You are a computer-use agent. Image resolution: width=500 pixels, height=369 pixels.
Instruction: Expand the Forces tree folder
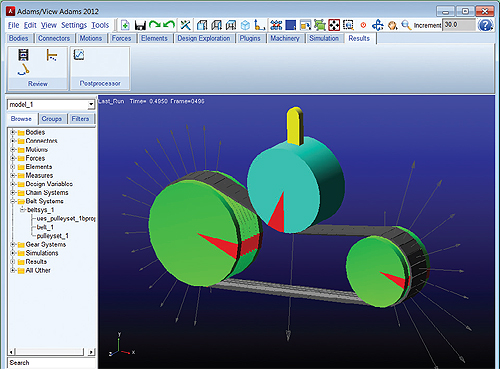tap(12, 158)
